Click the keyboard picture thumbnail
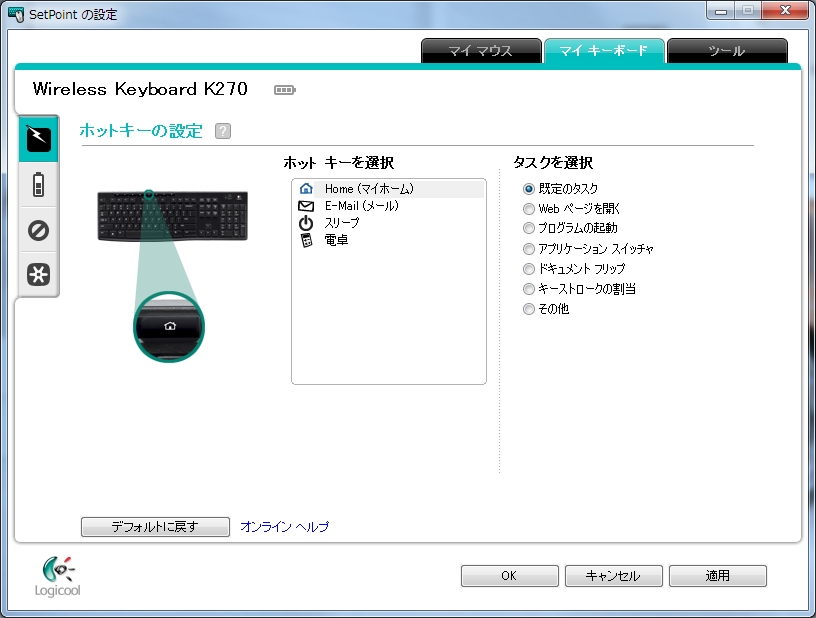The width and height of the screenshot is (816, 618). click(x=173, y=216)
